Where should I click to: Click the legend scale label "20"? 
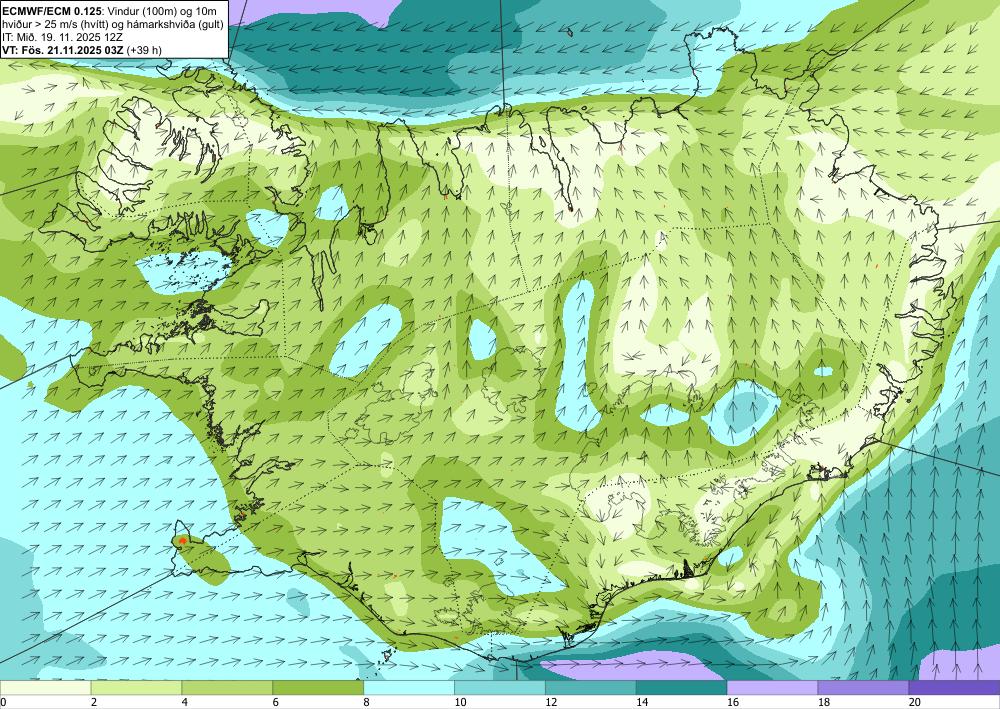[915, 702]
